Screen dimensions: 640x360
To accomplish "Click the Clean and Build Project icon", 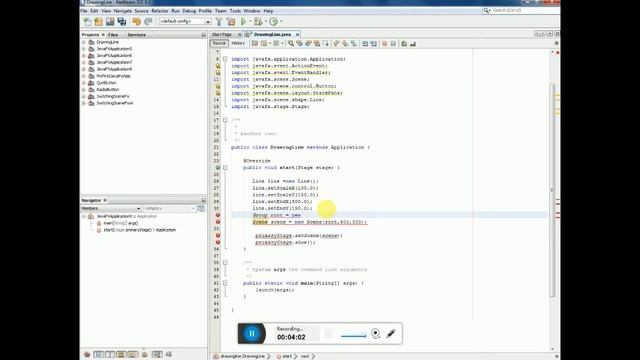I will point(231,22).
